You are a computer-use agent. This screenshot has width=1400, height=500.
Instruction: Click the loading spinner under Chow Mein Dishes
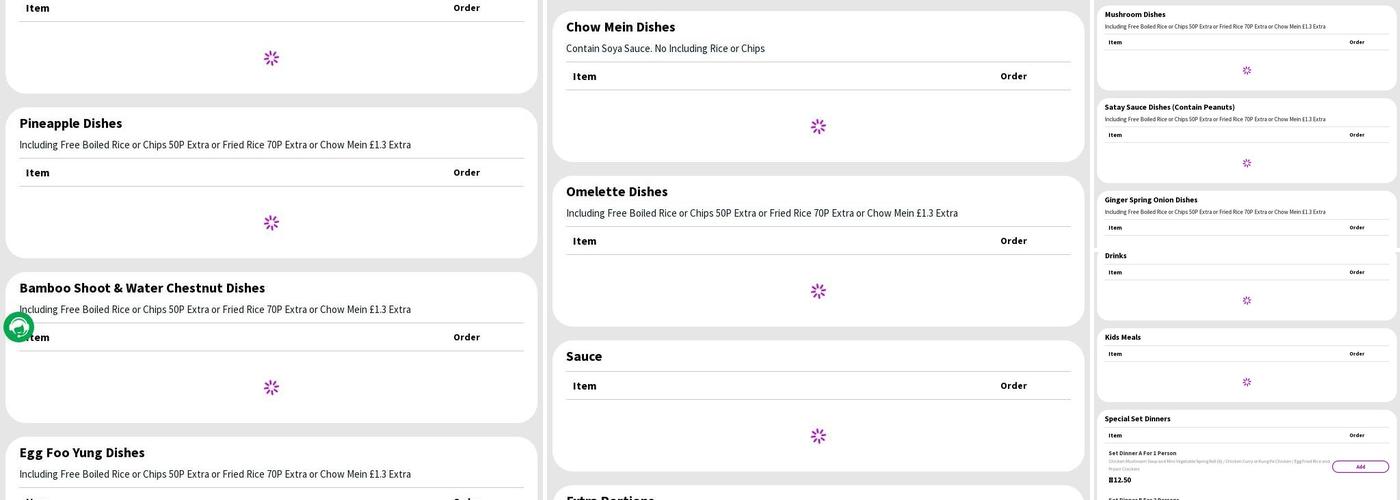coord(818,127)
